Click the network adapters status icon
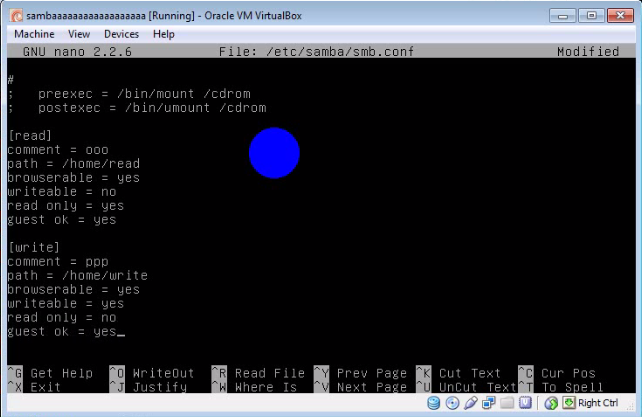The height and width of the screenshot is (417, 642). (488, 403)
